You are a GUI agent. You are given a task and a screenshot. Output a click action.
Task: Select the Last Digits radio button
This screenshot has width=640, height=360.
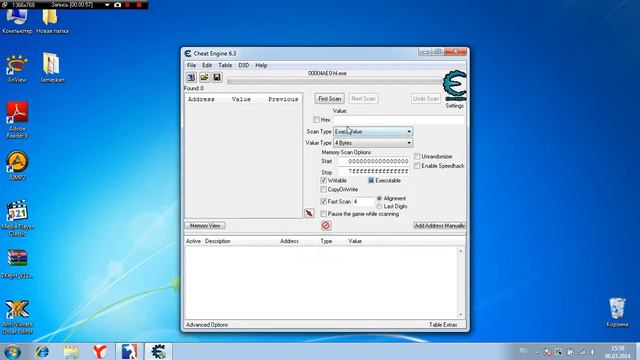[x=379, y=207]
